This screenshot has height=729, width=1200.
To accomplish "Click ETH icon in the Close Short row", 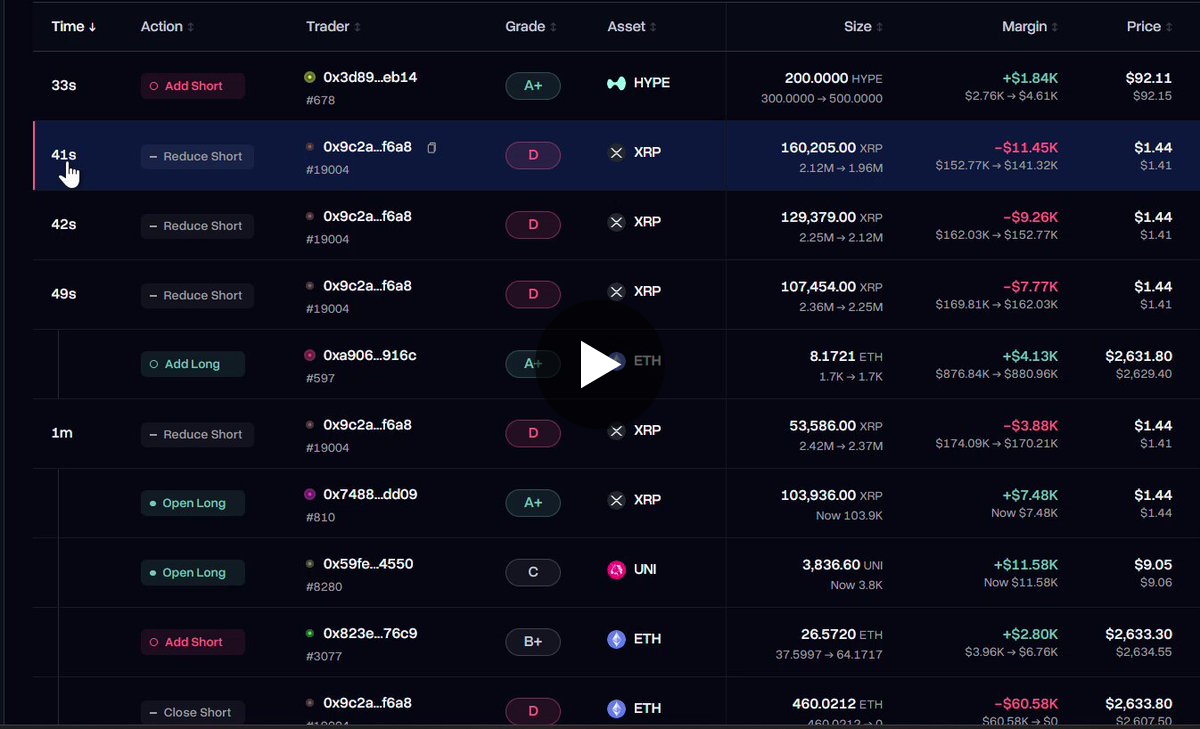I will [x=617, y=709].
